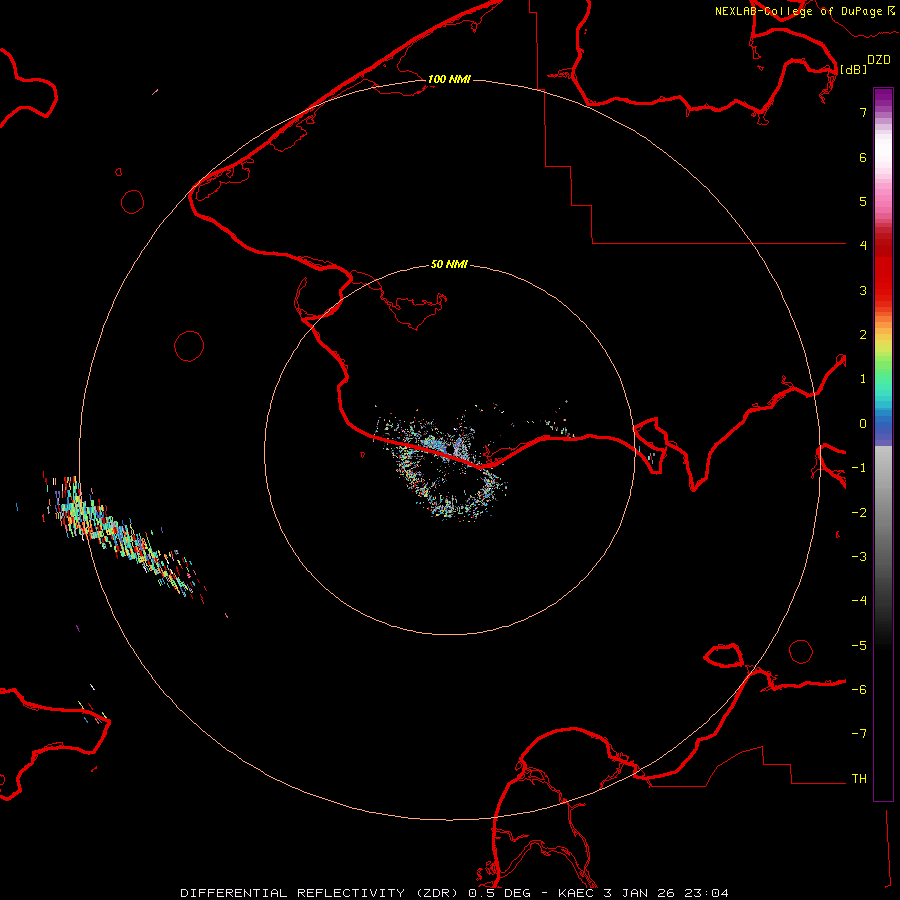Click the -5 tick label on color scale

[x=859, y=646]
